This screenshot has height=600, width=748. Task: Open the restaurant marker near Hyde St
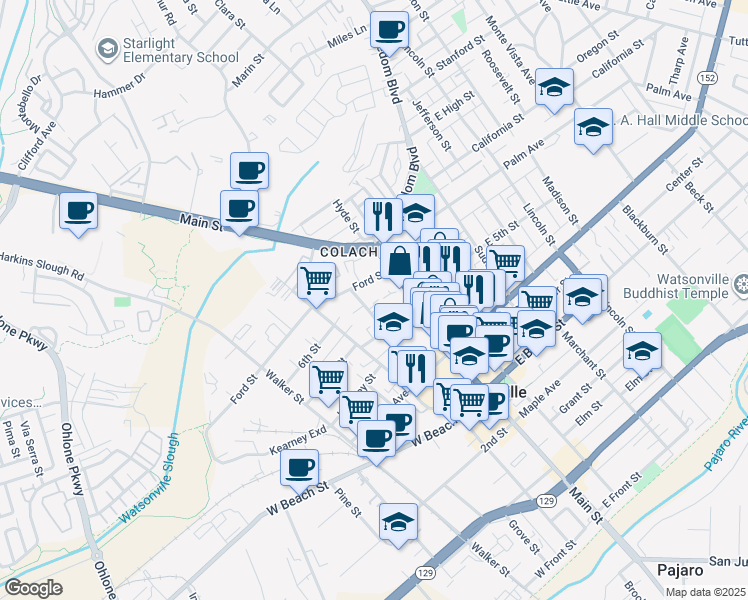coord(382,214)
